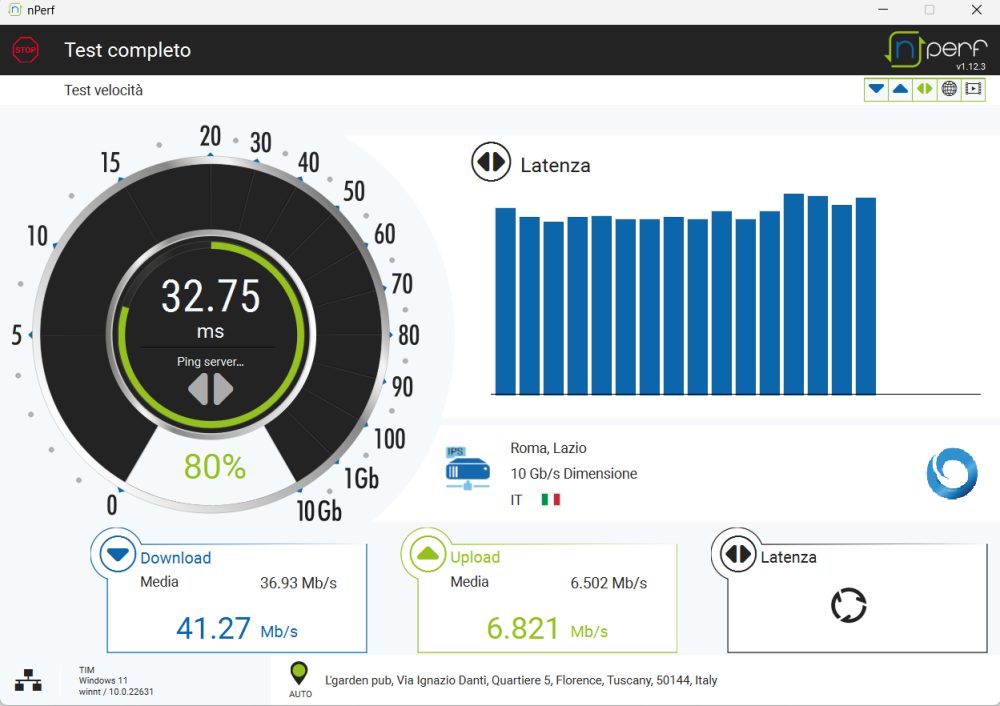Click the Upload card title
1000x706 pixels.
(475, 557)
